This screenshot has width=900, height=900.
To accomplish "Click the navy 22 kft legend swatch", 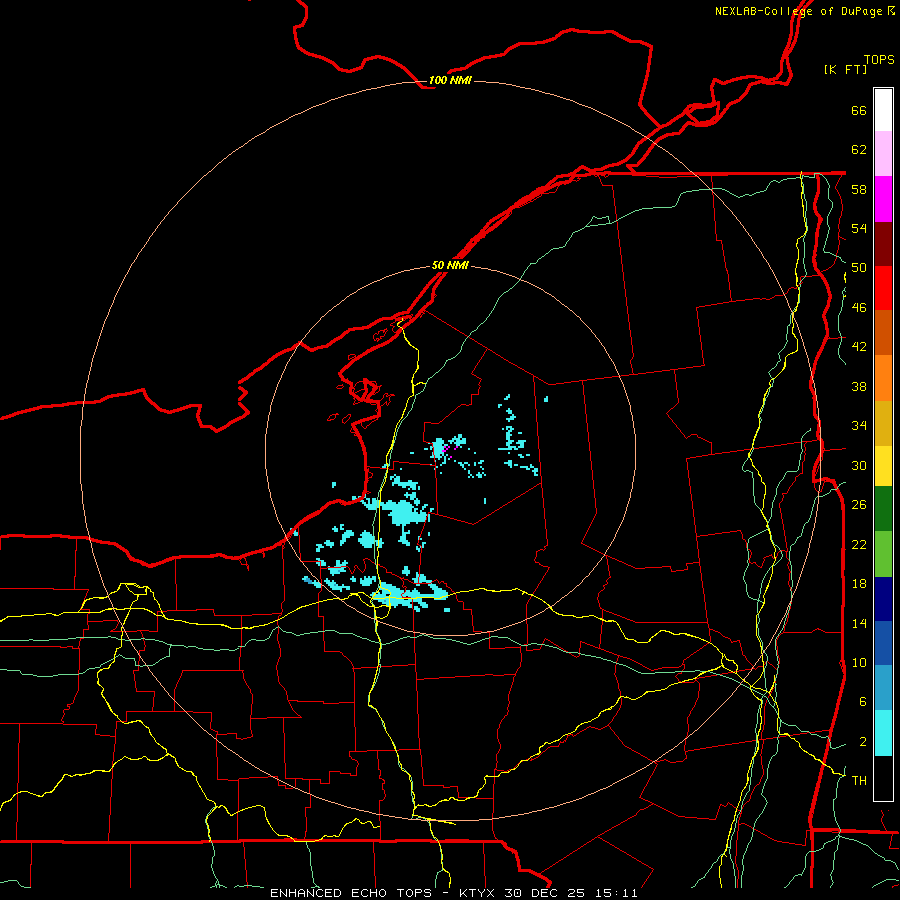I will (883, 599).
